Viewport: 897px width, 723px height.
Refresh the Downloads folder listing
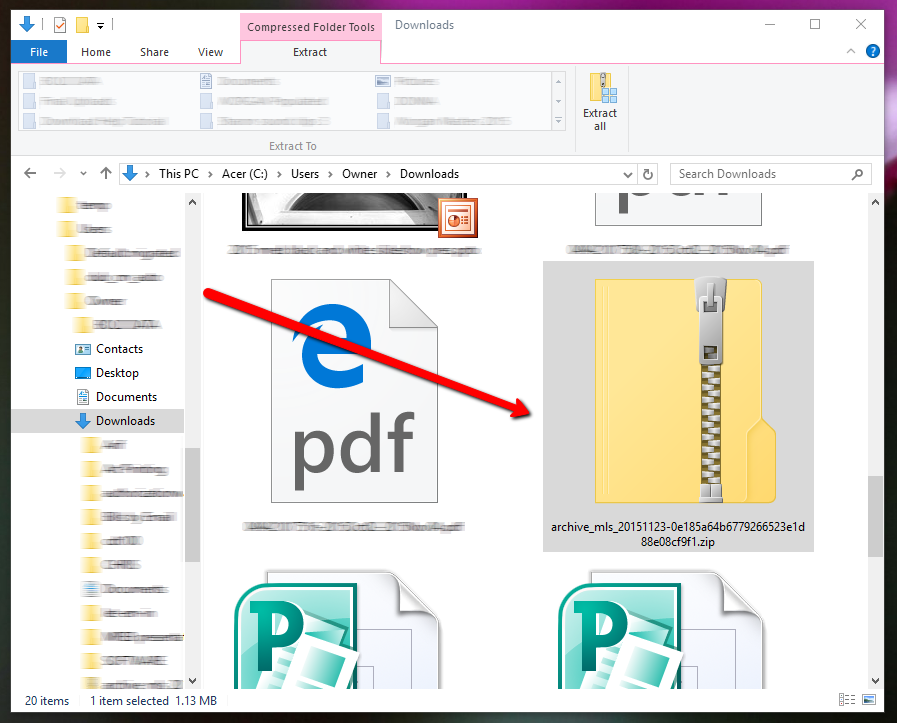648,174
